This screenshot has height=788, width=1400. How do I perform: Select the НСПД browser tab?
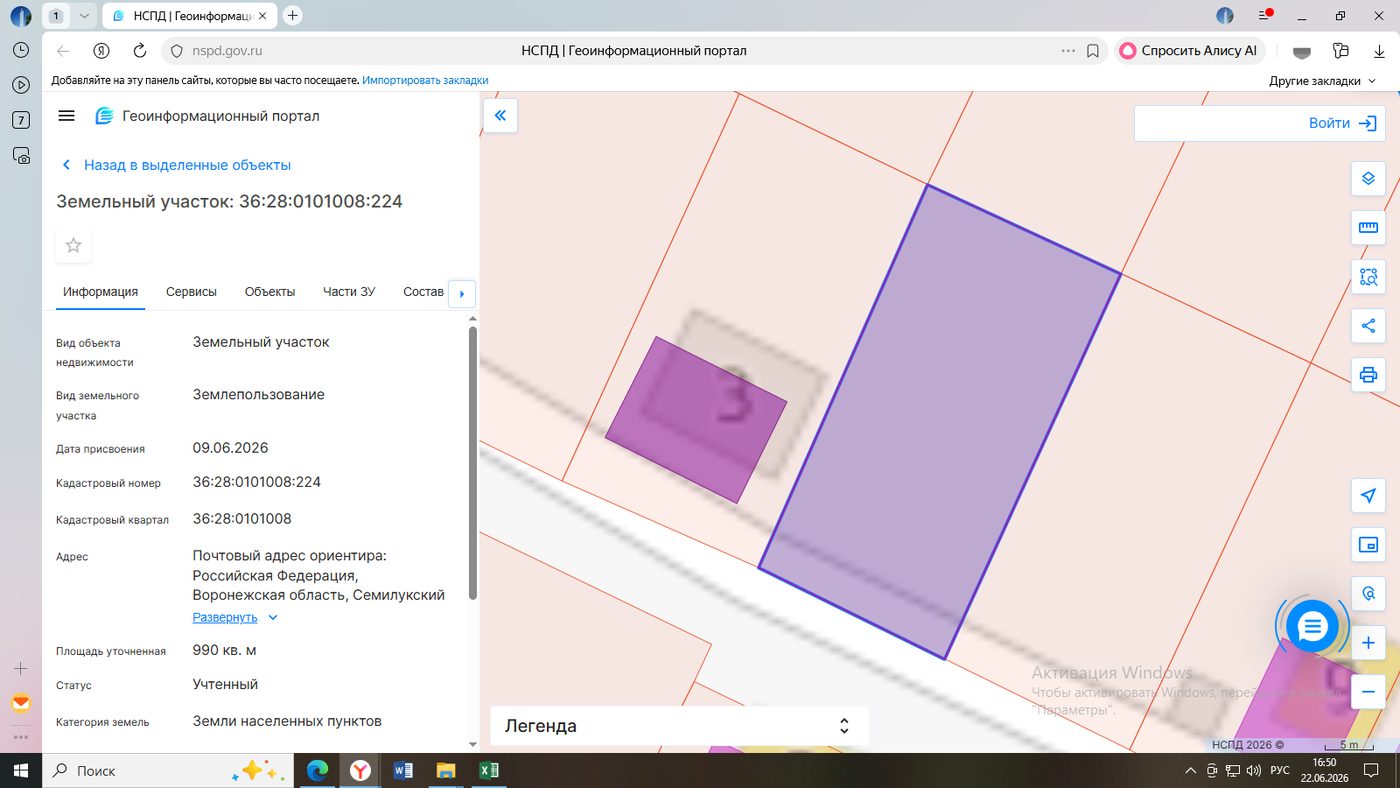pyautogui.click(x=191, y=16)
